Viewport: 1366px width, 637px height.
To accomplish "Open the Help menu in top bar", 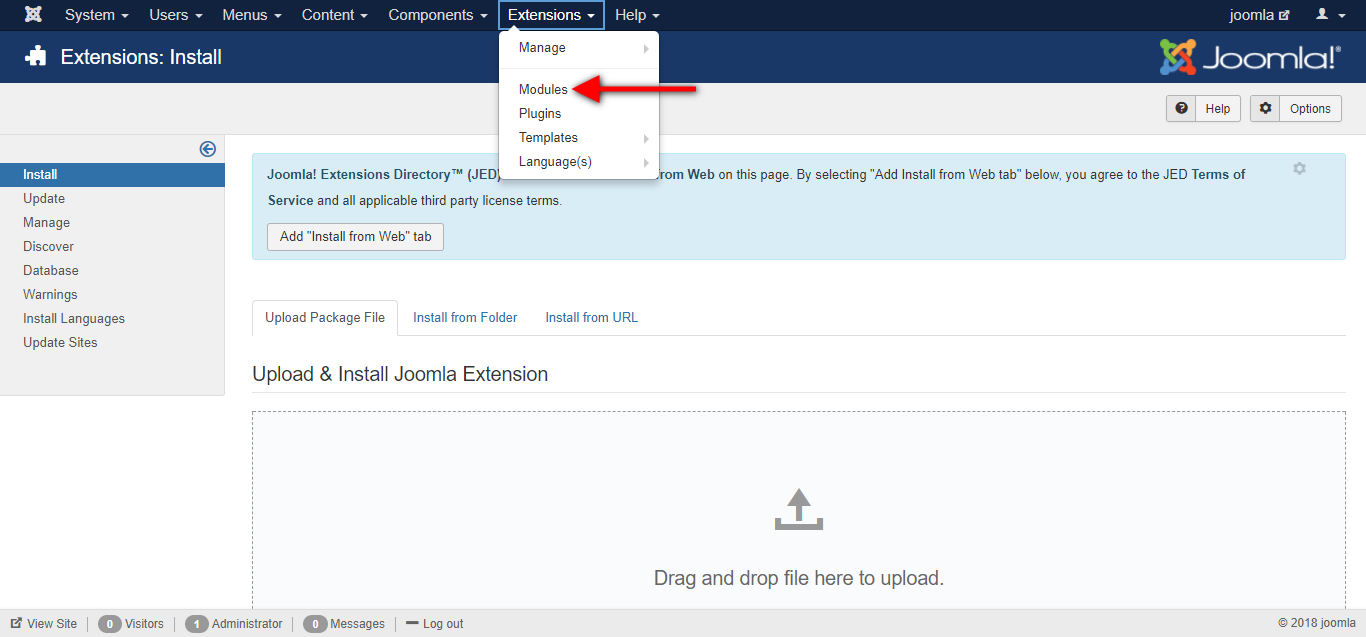I will pyautogui.click(x=637, y=15).
